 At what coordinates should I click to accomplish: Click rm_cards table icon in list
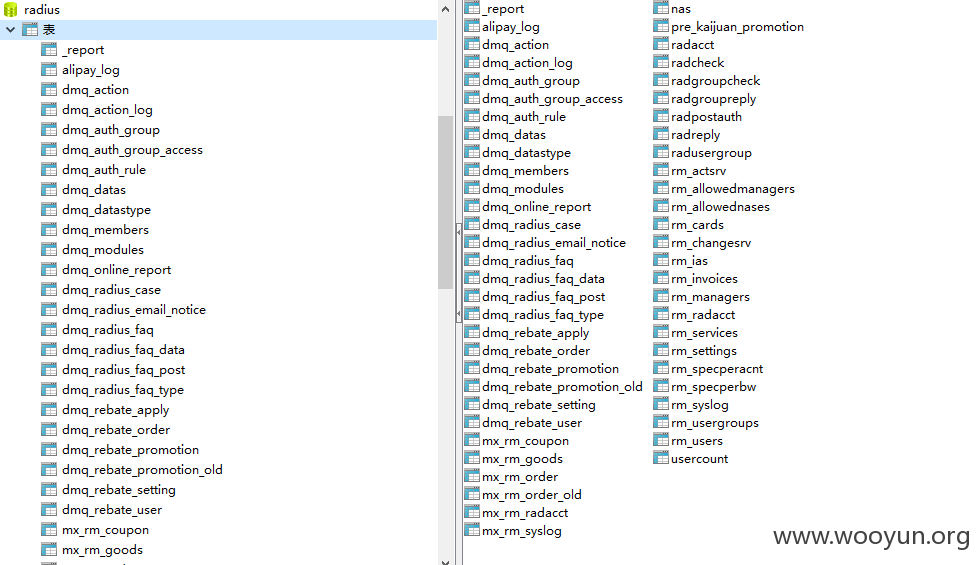coord(661,224)
